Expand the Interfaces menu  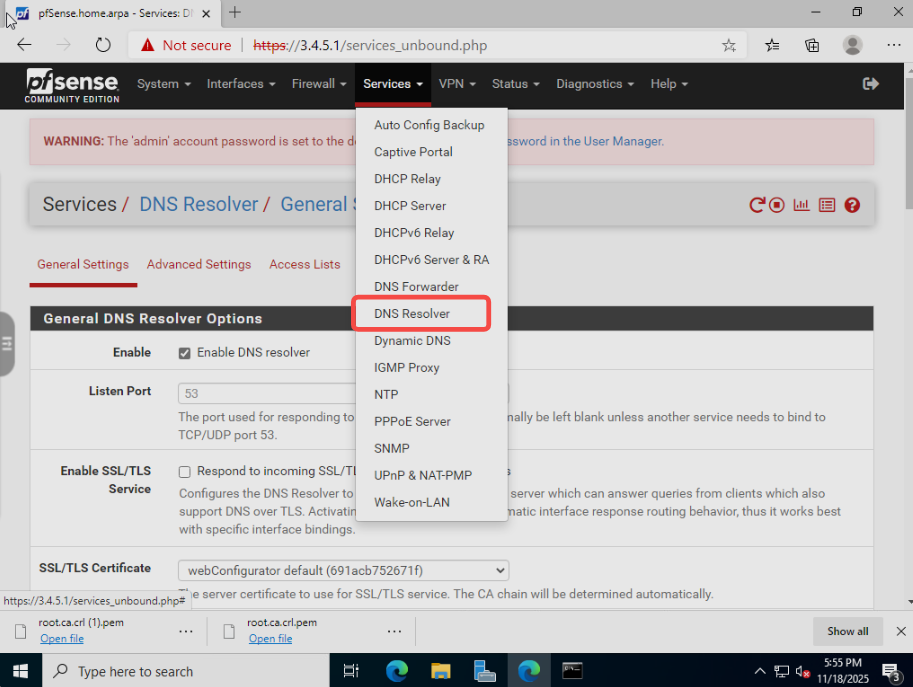240,84
